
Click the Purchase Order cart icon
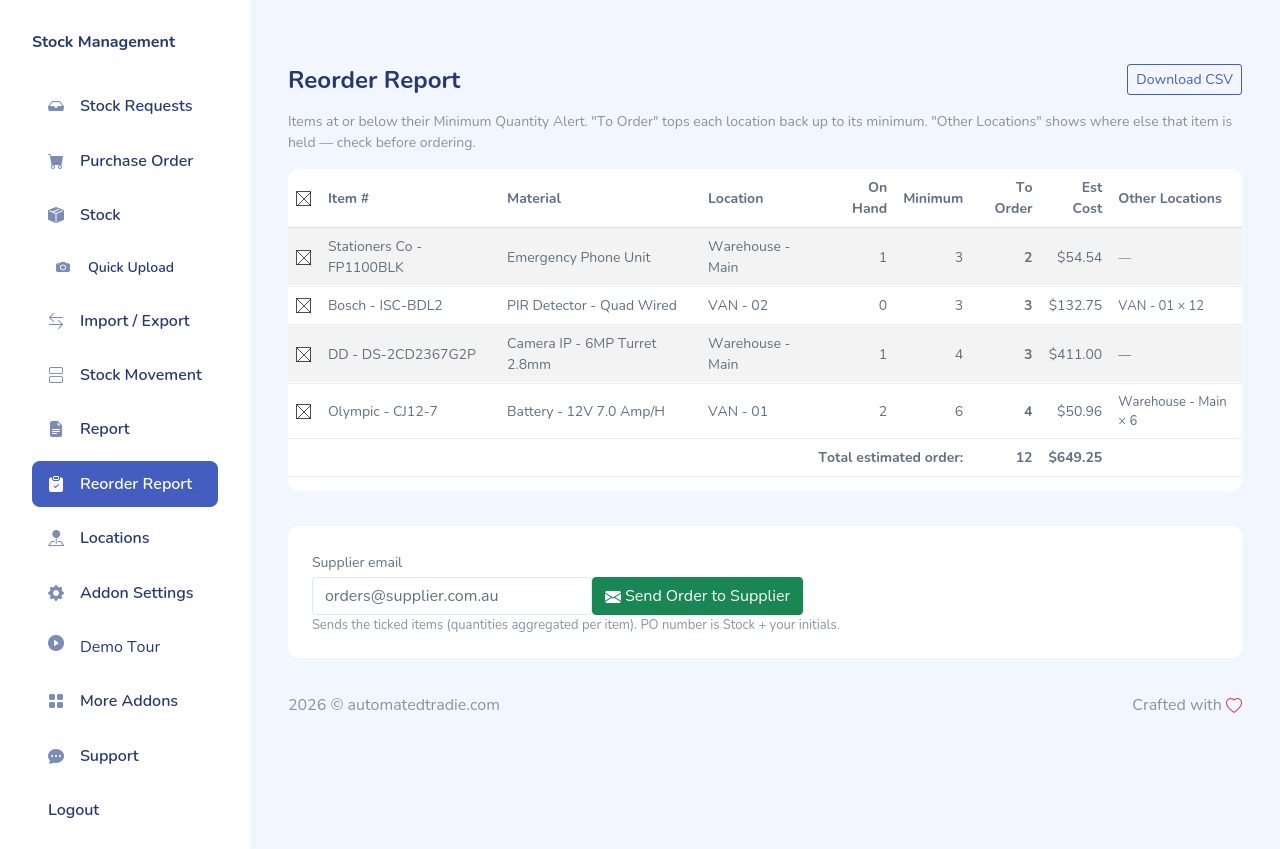pos(56,161)
